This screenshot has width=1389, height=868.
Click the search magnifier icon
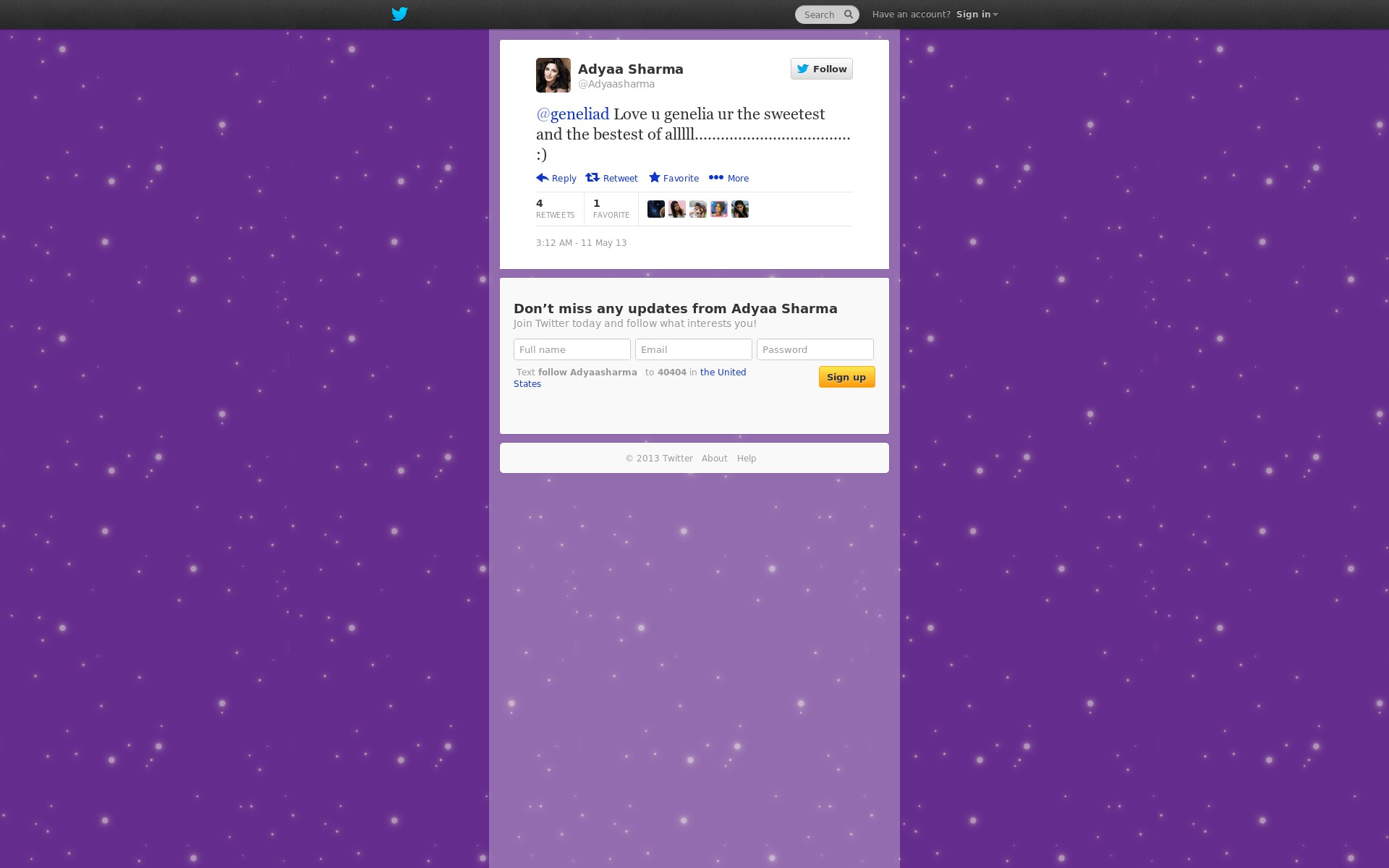849,14
